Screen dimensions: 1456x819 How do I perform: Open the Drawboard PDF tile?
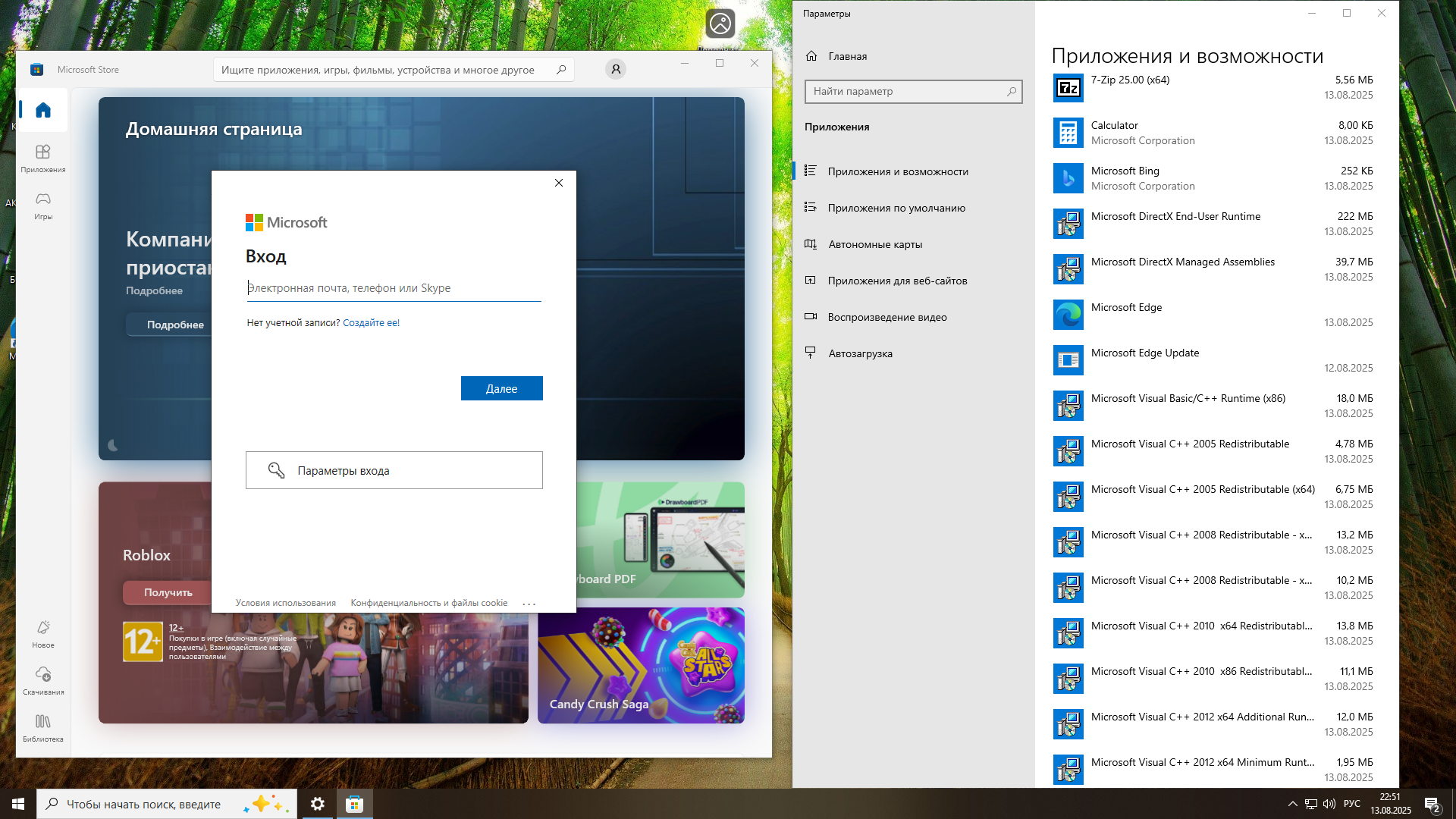(x=660, y=540)
